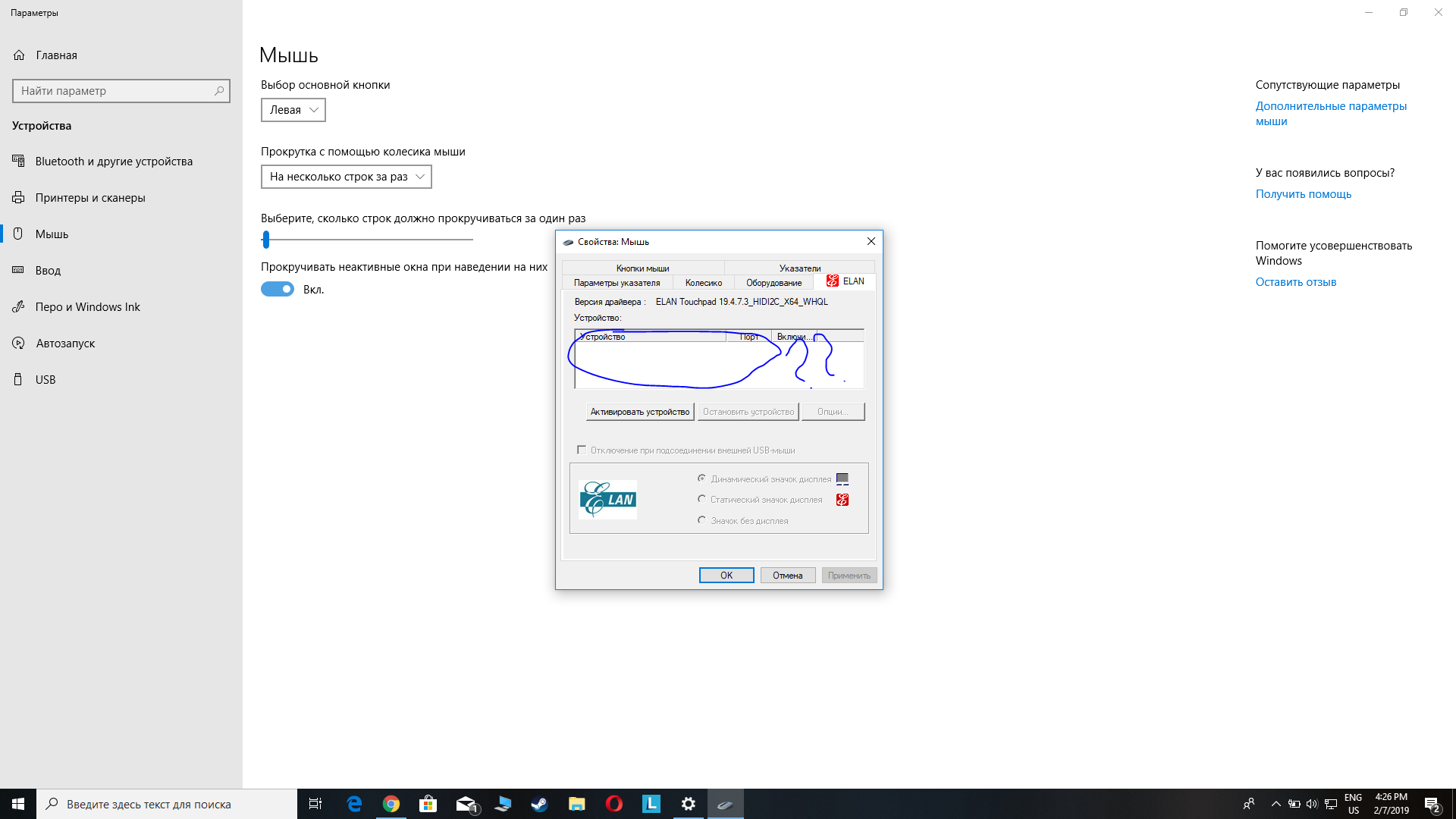Launch Opera browser from taskbar
The image size is (1456, 819).
(x=613, y=803)
